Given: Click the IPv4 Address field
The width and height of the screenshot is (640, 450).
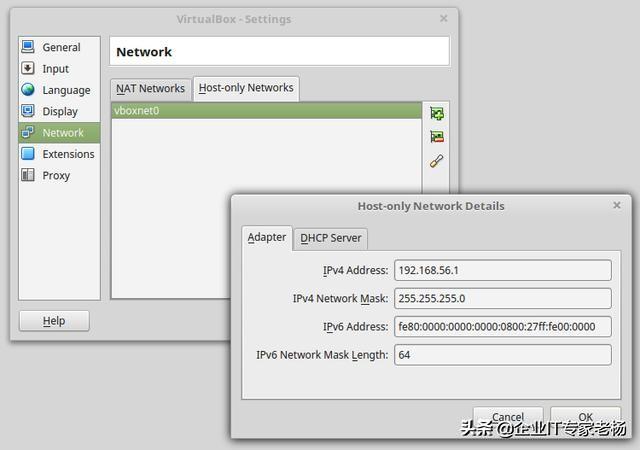Looking at the screenshot, I should (x=502, y=270).
